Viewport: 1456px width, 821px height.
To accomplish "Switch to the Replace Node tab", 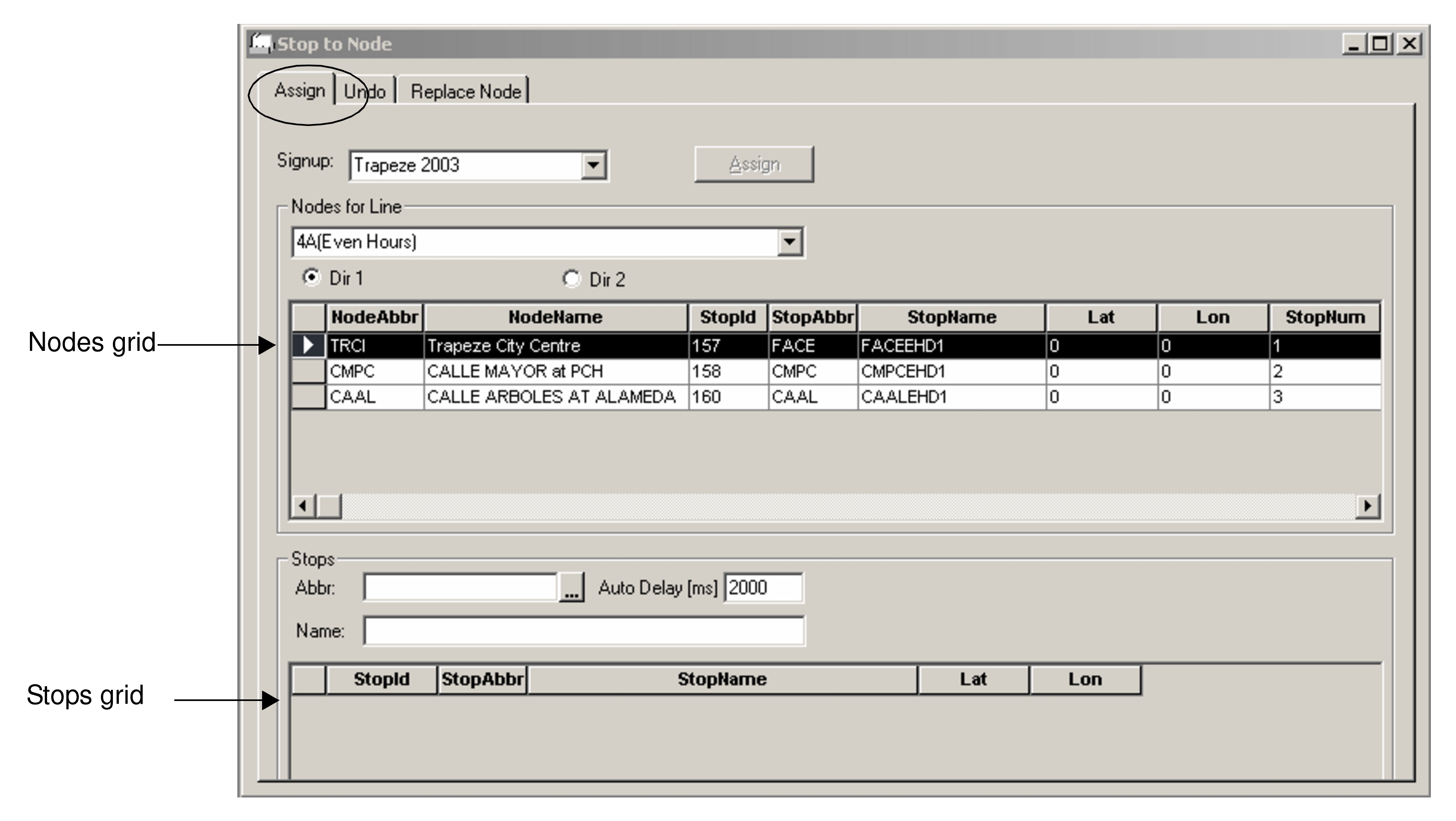I will point(465,91).
